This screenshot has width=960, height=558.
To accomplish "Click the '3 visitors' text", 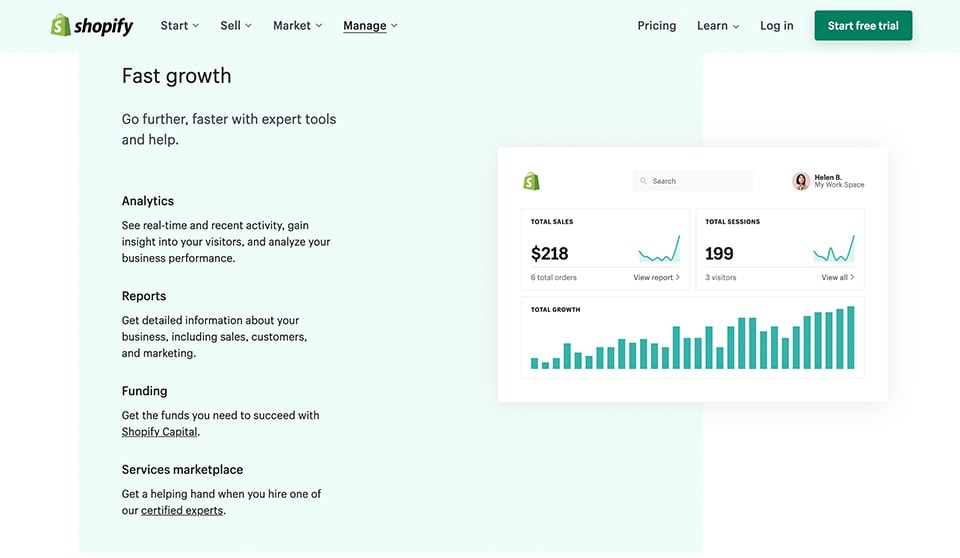I will 721,277.
